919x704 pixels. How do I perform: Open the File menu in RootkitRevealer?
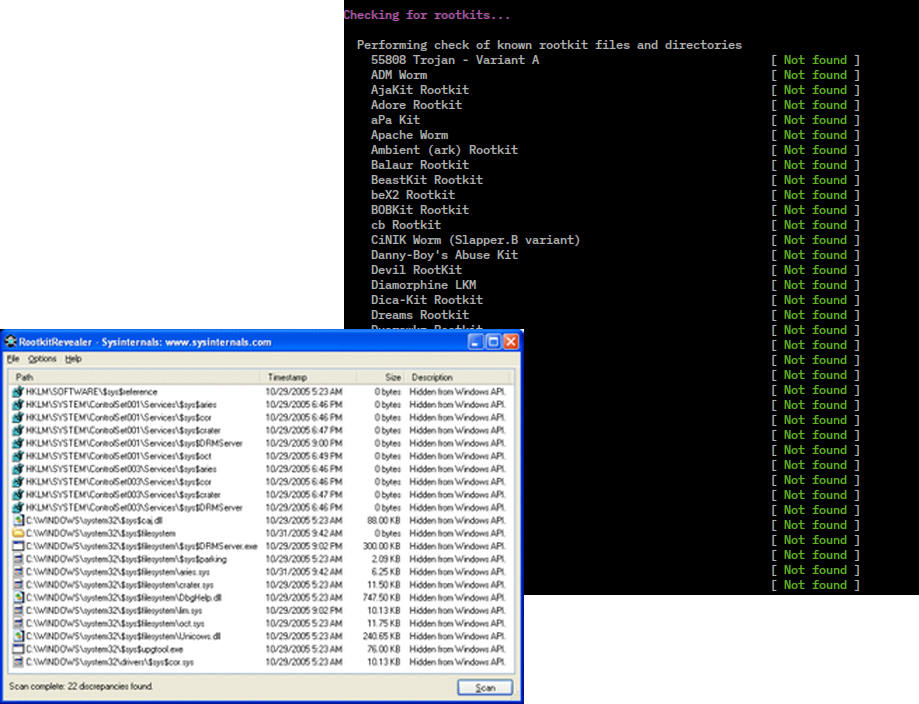[13, 359]
